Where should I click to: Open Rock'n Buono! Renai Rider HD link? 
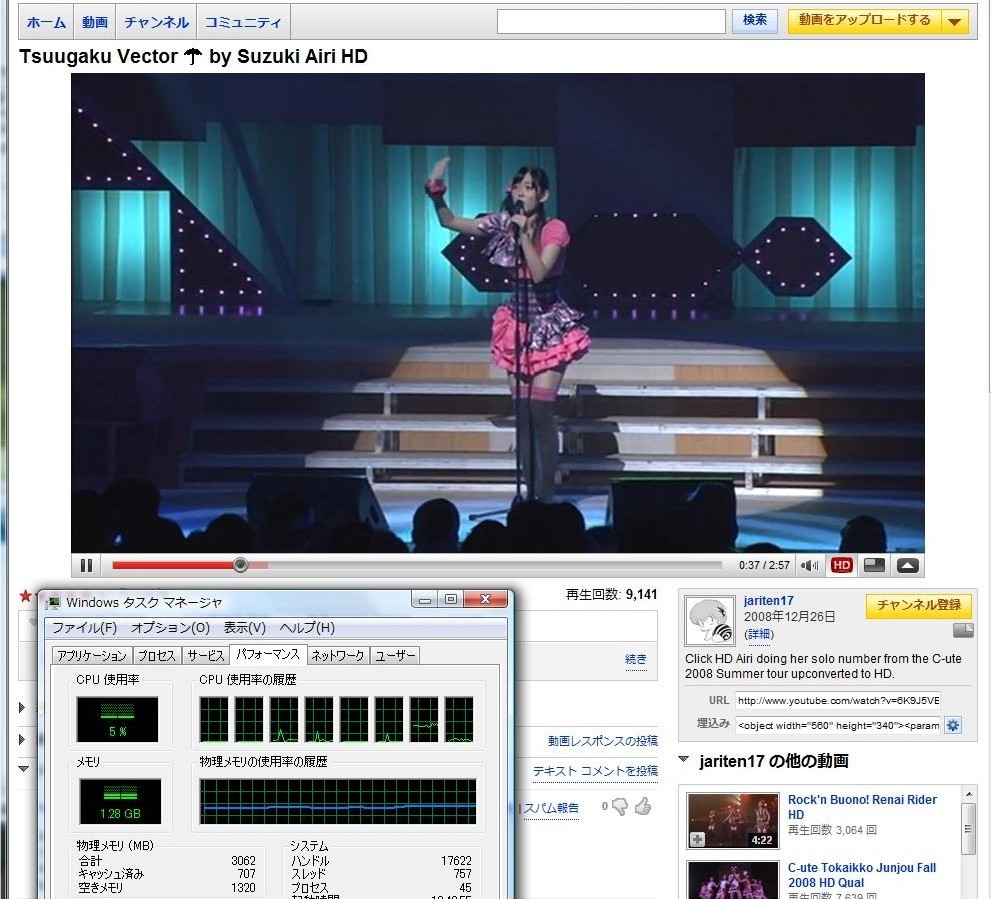[862, 807]
